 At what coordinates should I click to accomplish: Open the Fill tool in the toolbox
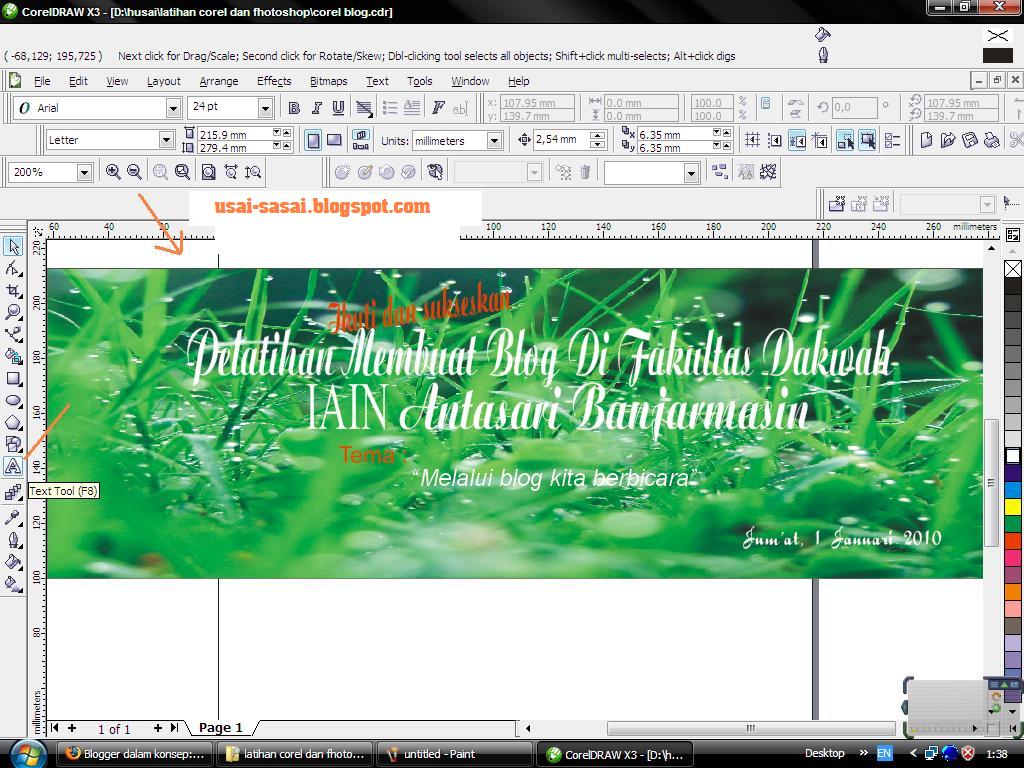(x=14, y=563)
